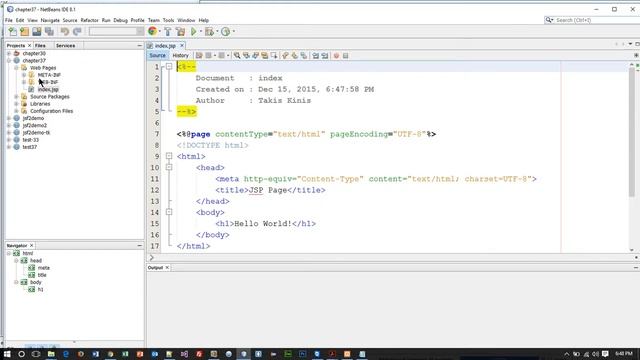Click the Open Project toolbar icon
The height and width of the screenshot is (360, 640).
pos(37,31)
